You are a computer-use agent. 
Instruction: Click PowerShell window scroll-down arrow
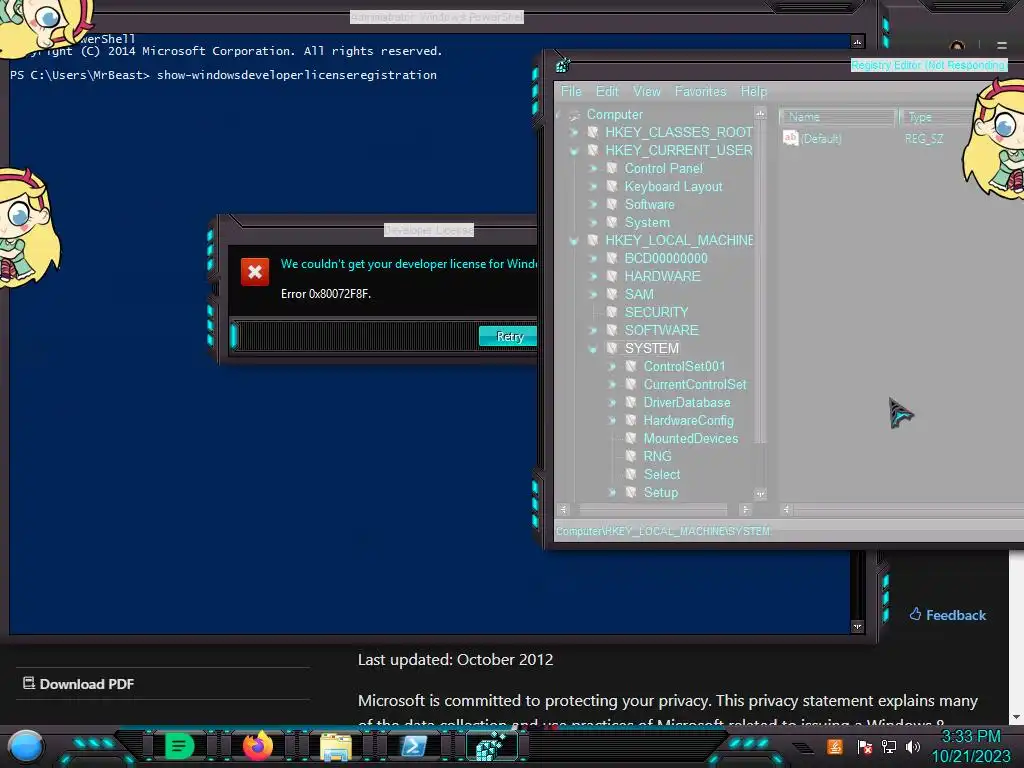pos(857,626)
